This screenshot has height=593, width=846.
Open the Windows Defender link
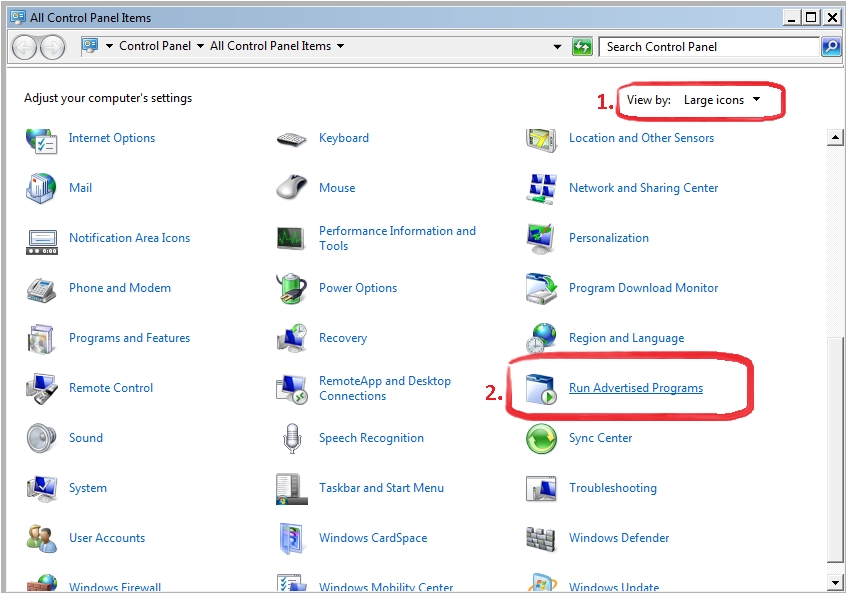[619, 538]
